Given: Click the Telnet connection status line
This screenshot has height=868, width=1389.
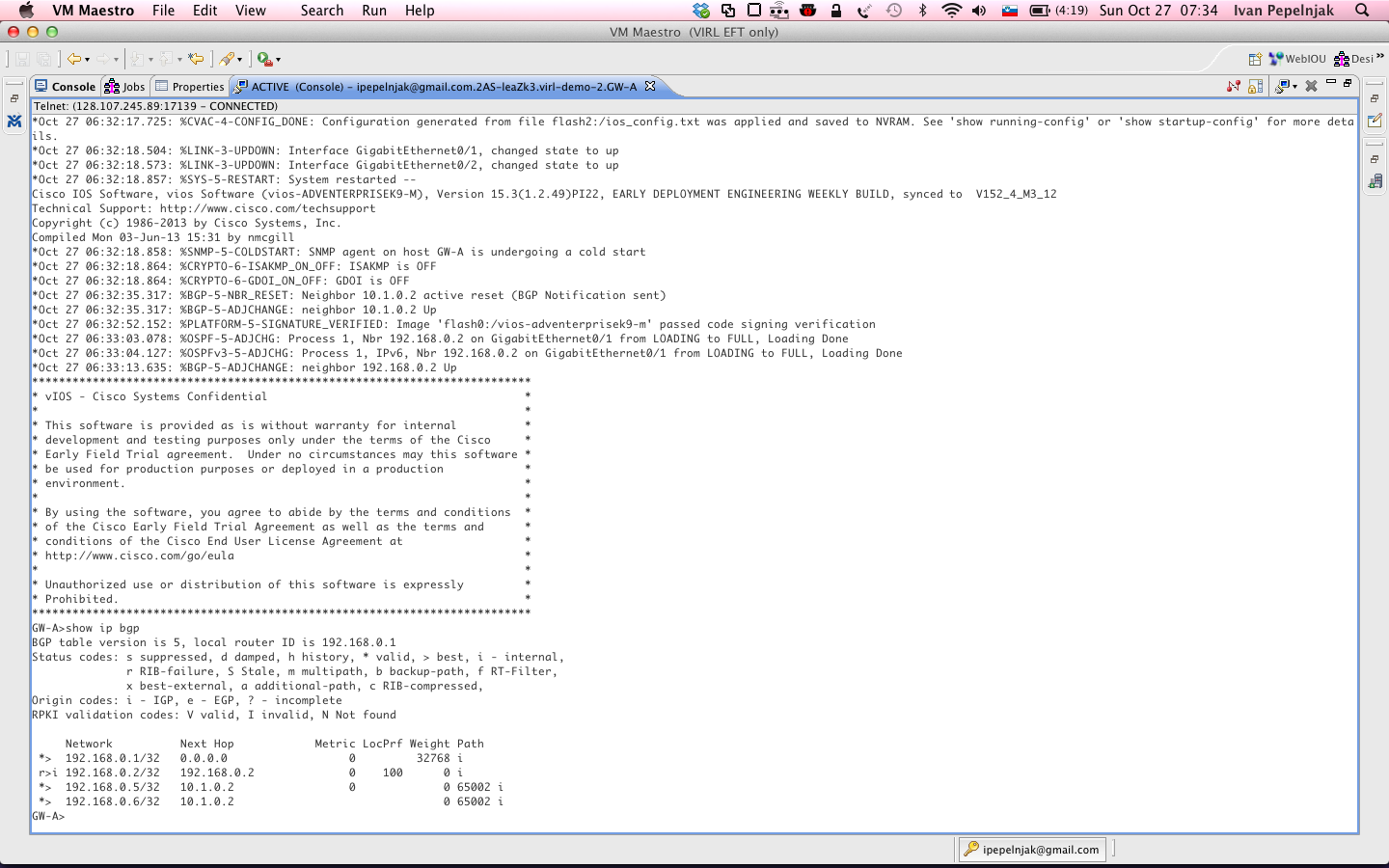Looking at the screenshot, I should click(155, 106).
